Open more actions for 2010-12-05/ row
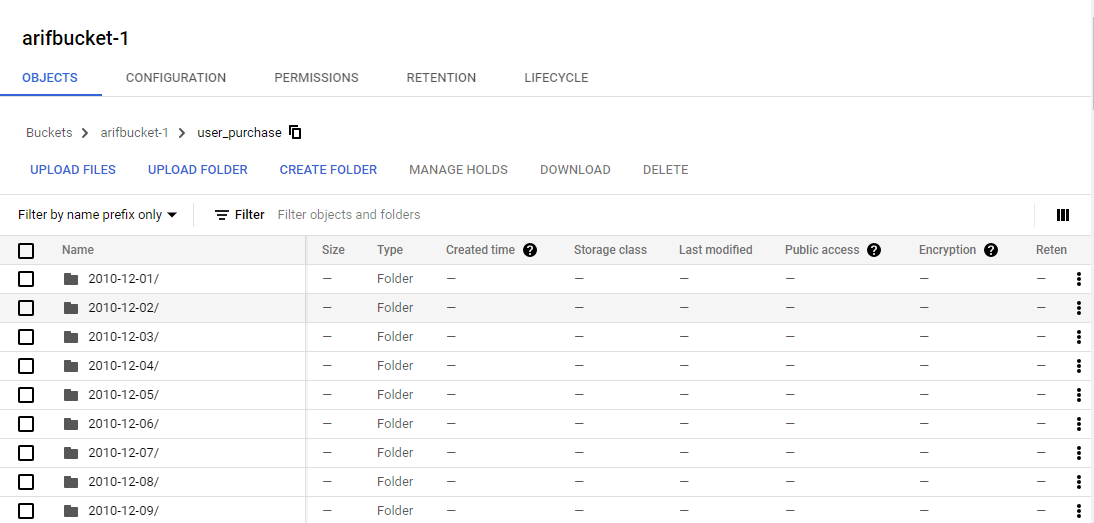Viewport: 1094px width, 523px height. 1079,395
